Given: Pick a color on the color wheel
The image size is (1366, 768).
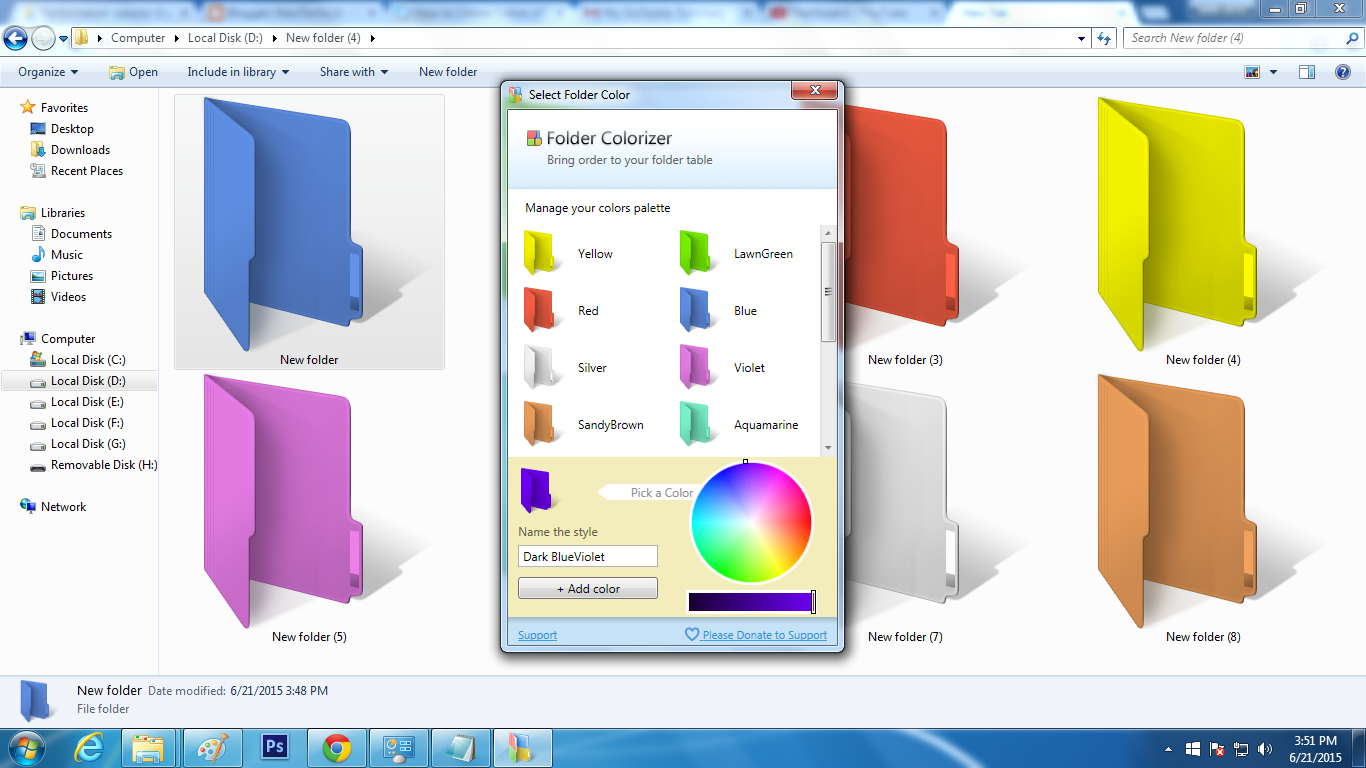Looking at the screenshot, I should point(751,522).
